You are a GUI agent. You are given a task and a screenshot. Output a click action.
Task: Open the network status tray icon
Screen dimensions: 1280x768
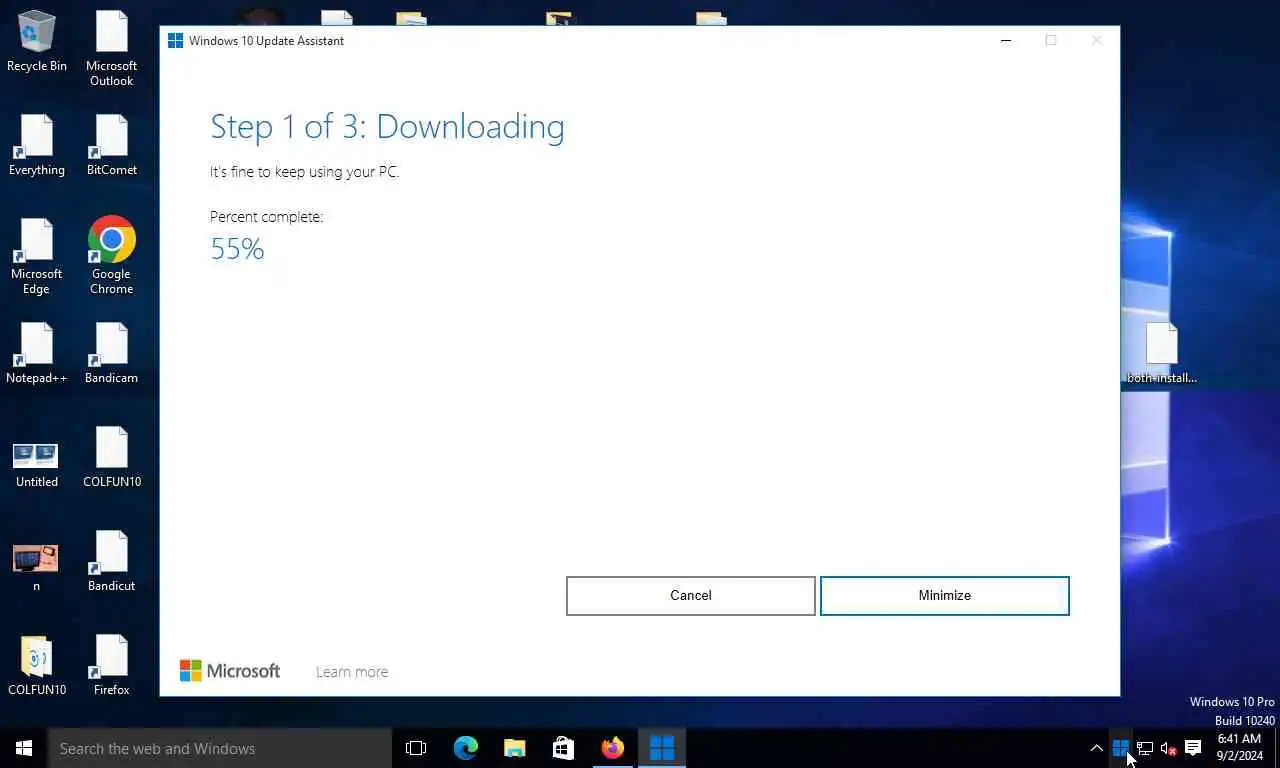coord(1145,748)
